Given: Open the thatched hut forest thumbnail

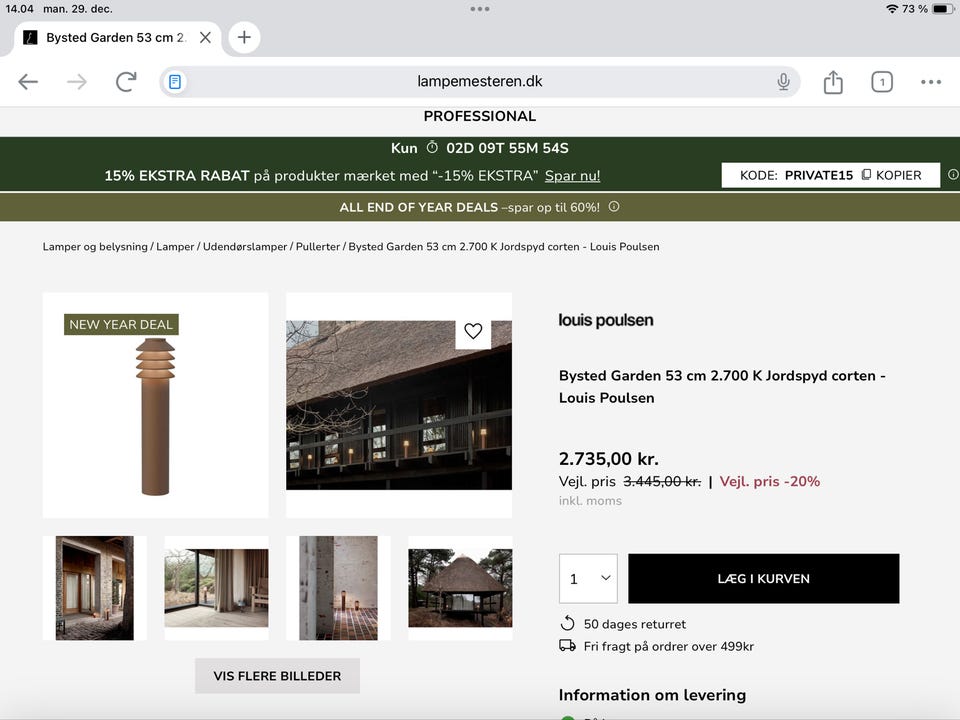Looking at the screenshot, I should (460, 588).
